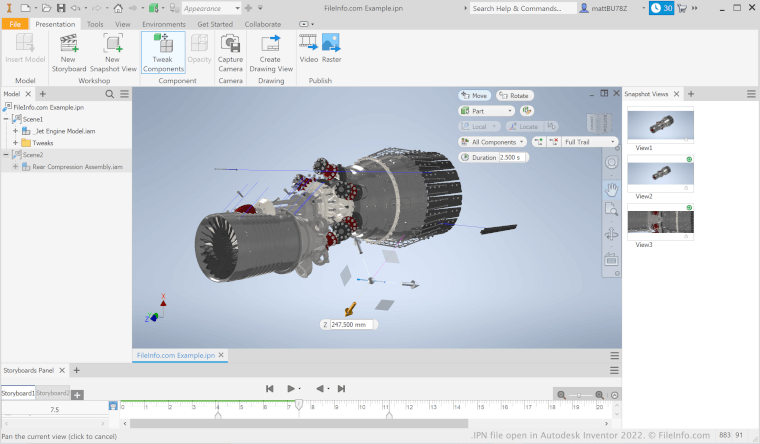Open the All Components dropdown
The width and height of the screenshot is (760, 444).
(x=495, y=142)
